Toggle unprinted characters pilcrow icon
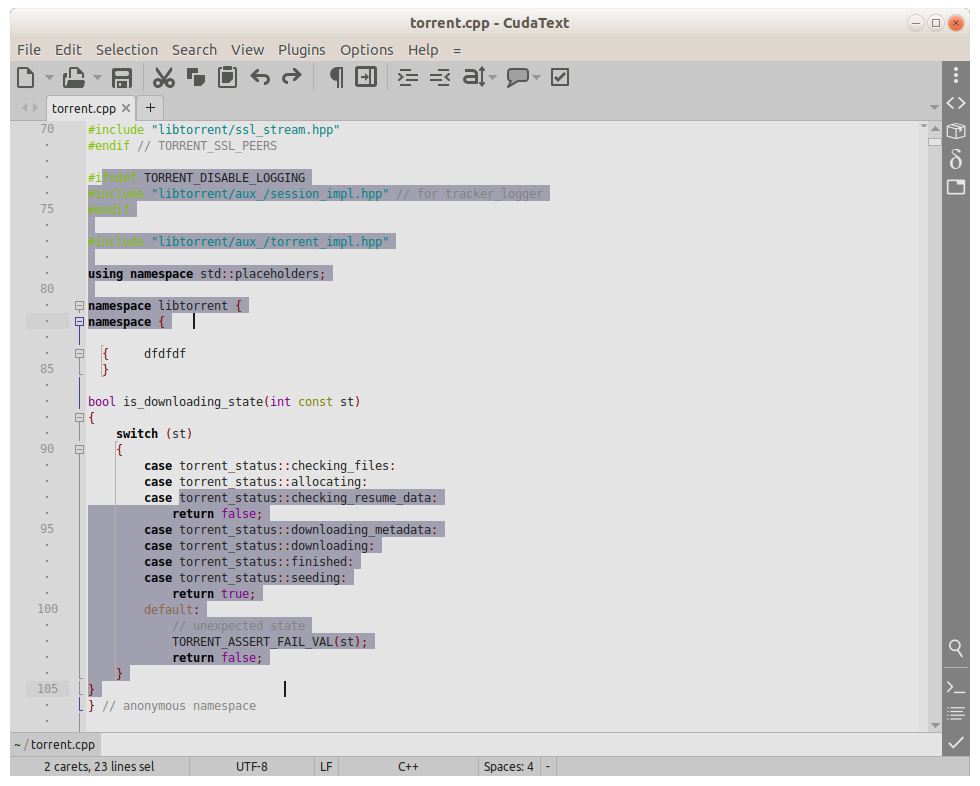 tap(336, 77)
